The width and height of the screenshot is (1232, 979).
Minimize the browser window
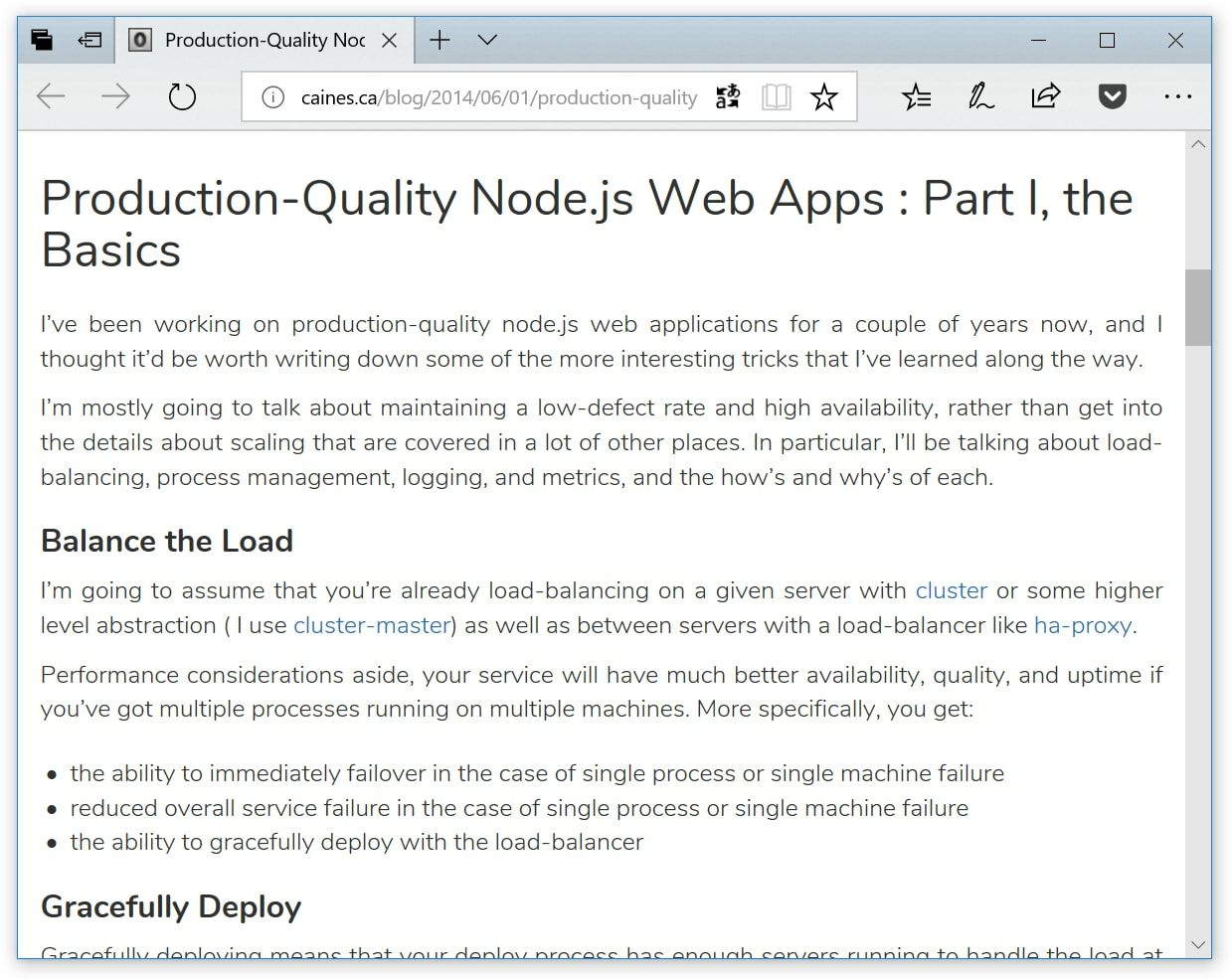click(x=1039, y=40)
